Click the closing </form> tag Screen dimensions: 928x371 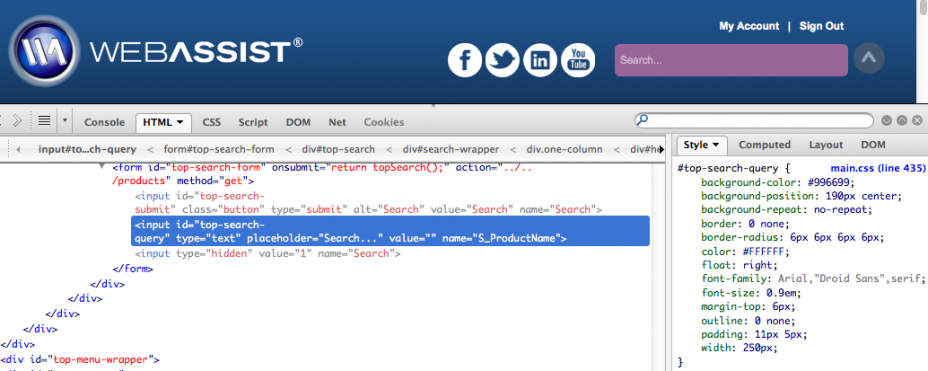(x=132, y=269)
